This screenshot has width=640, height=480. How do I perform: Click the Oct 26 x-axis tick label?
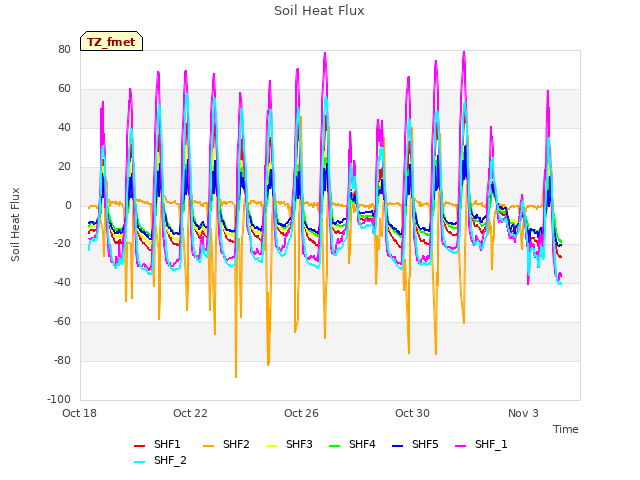tap(301, 413)
